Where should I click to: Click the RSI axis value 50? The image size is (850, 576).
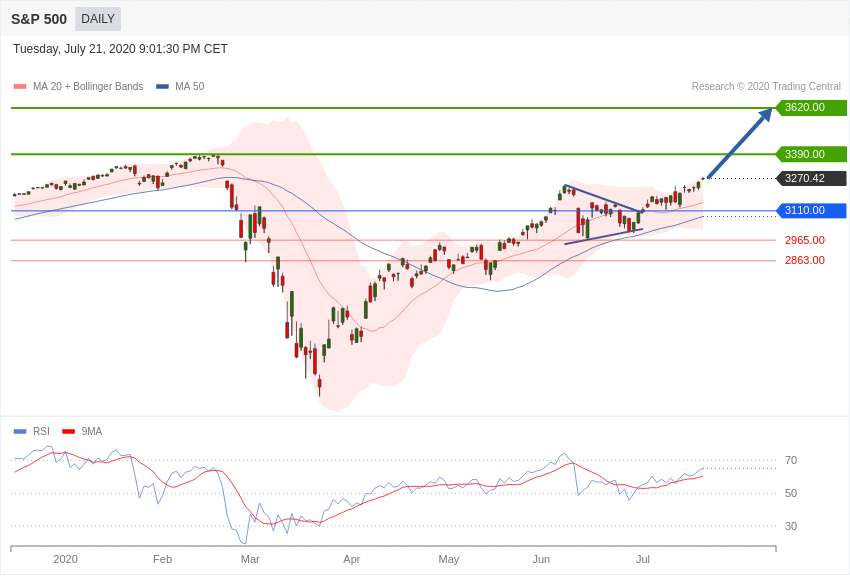pos(791,493)
